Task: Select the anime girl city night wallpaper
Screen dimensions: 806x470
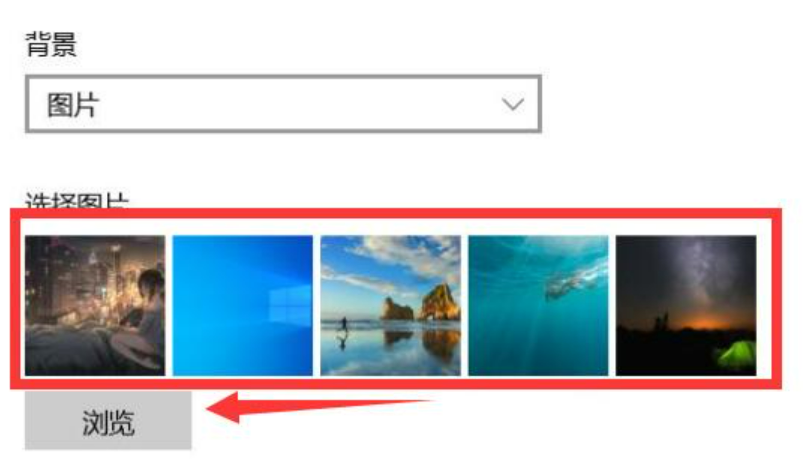Action: click(x=95, y=305)
